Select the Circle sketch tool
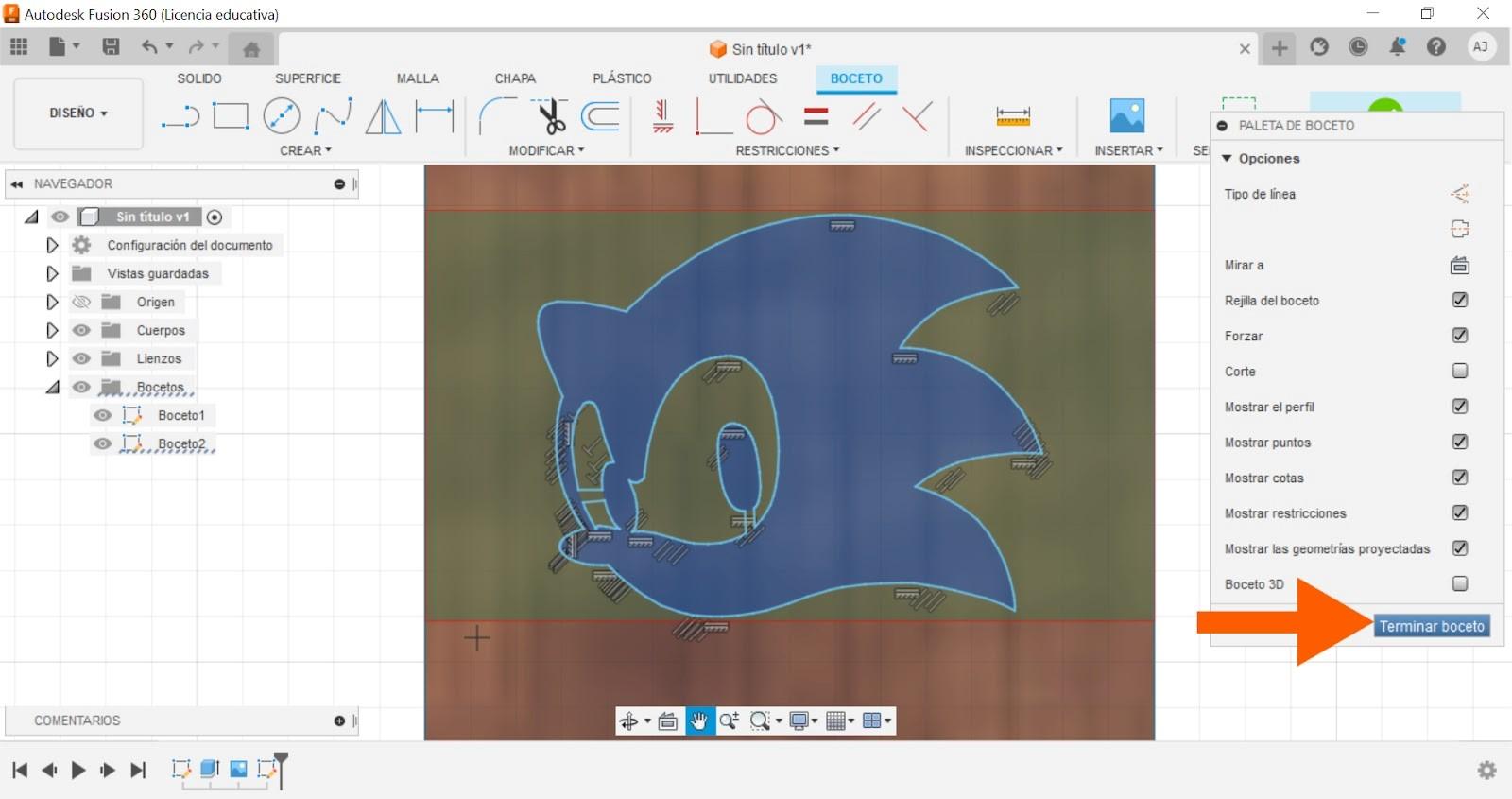 (282, 116)
